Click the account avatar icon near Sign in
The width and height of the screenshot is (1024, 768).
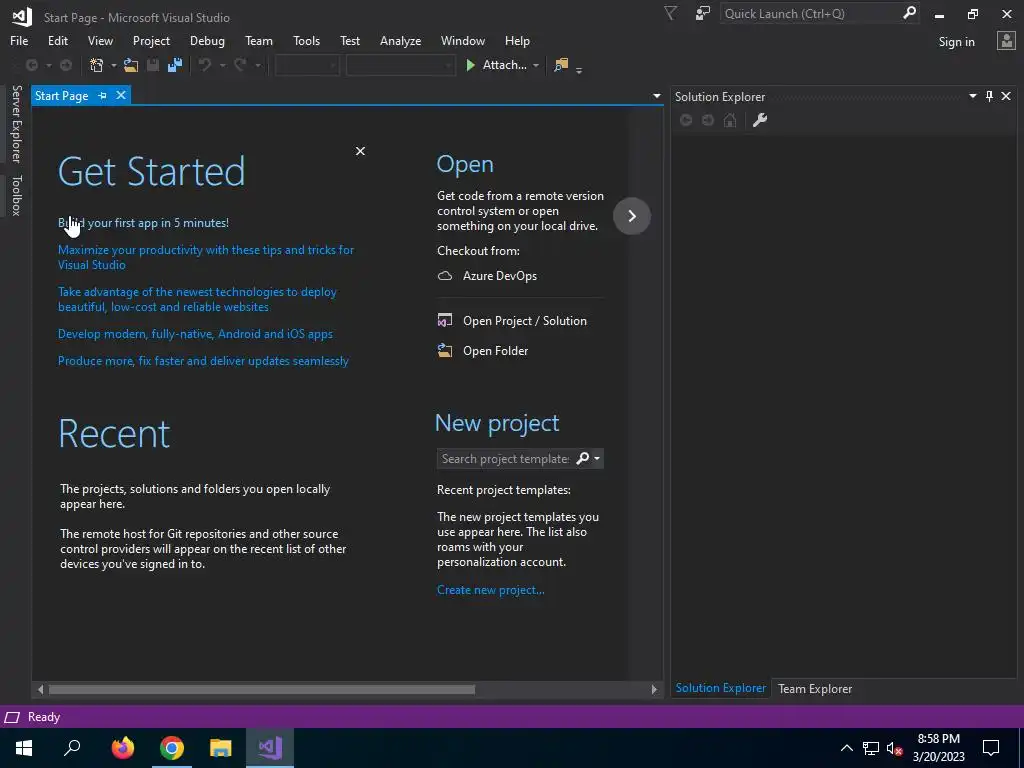[x=1006, y=41]
